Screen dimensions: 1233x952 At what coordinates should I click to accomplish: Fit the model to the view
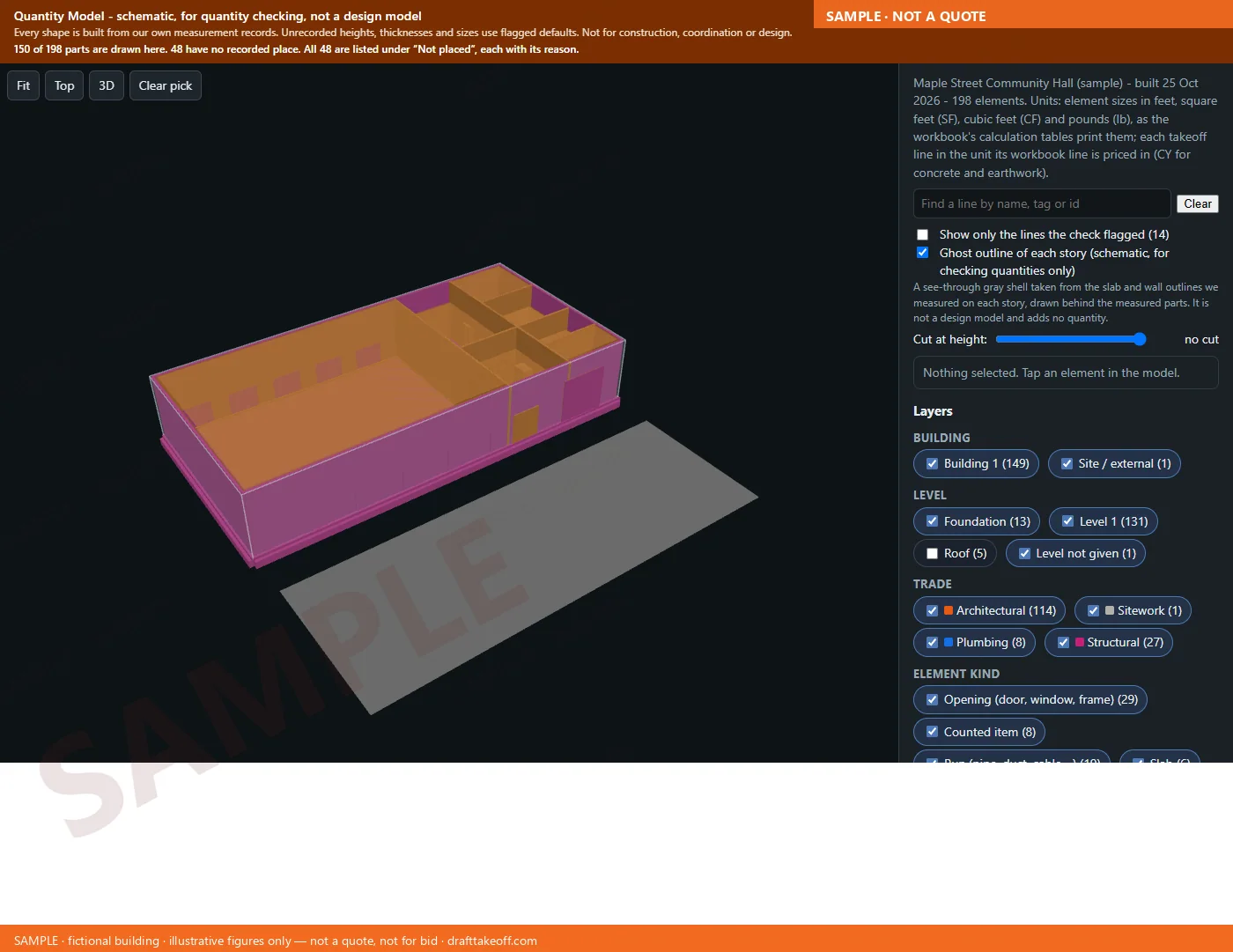[x=24, y=85]
